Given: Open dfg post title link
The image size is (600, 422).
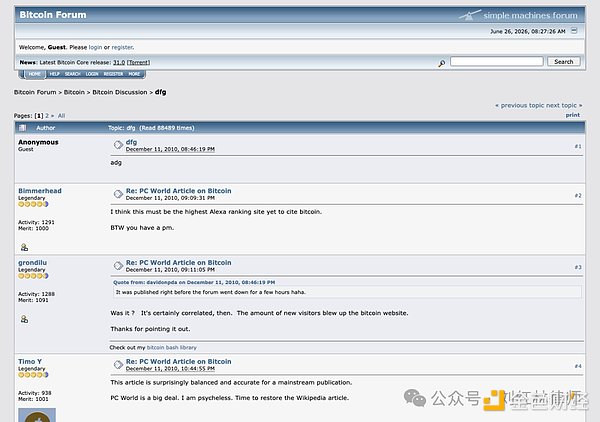Looking at the screenshot, I should point(131,142).
